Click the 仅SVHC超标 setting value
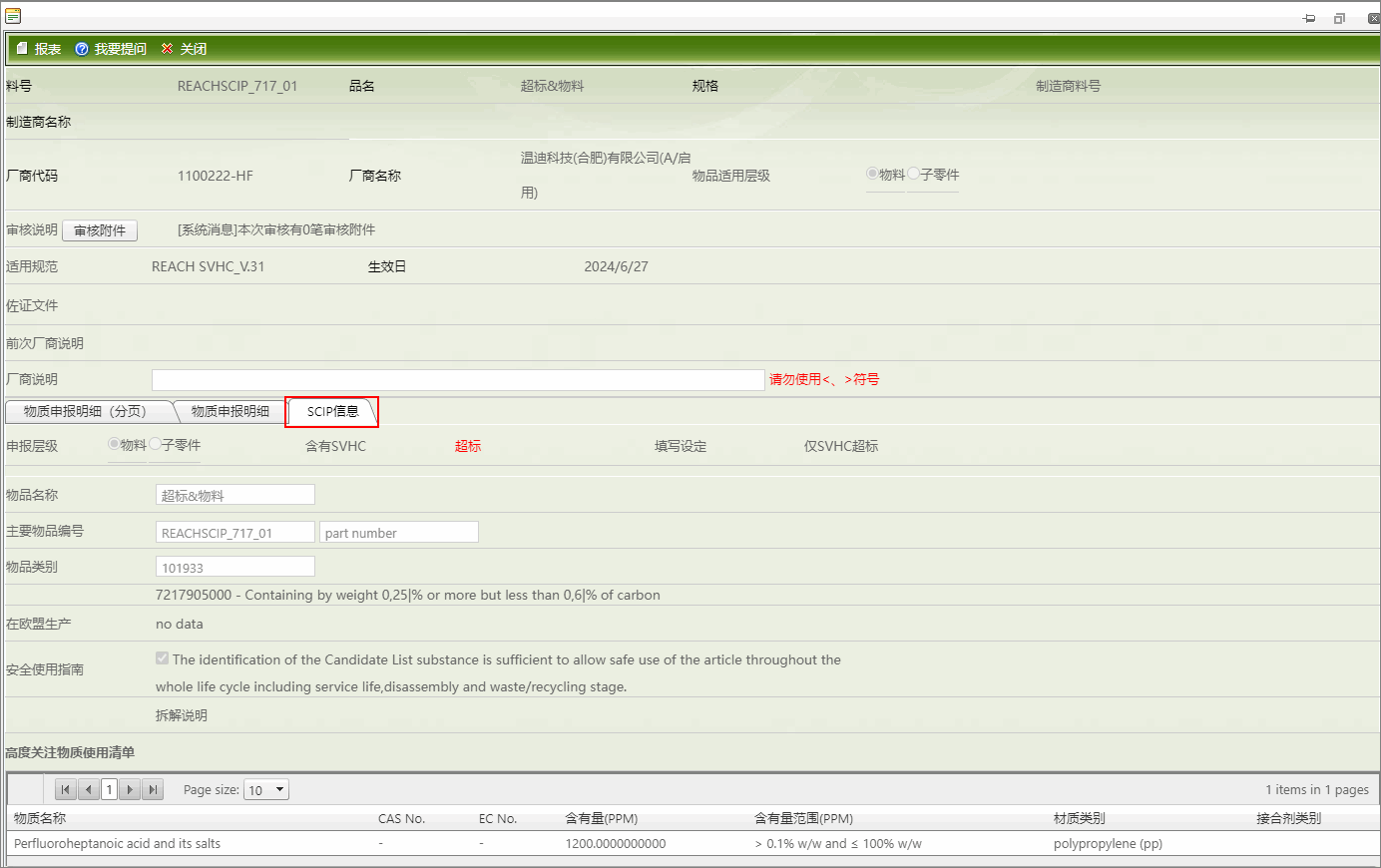1381x868 pixels. 841,446
